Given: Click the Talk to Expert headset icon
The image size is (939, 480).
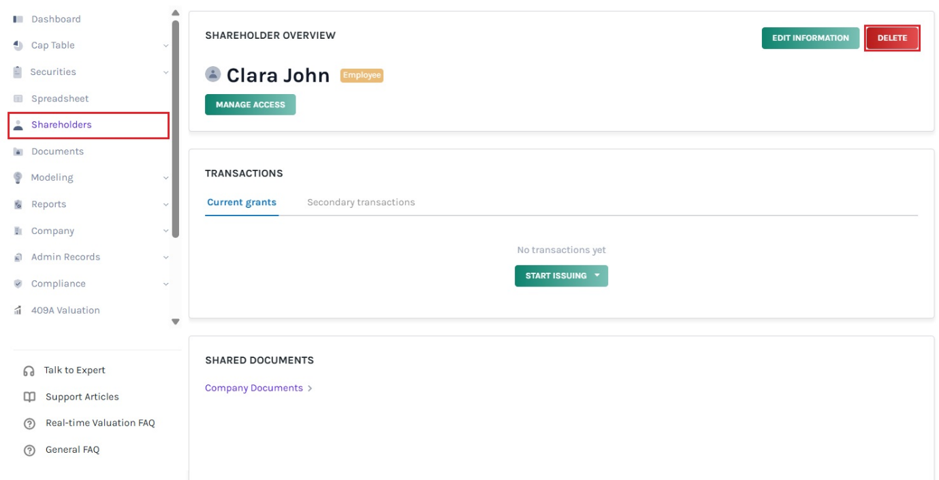Looking at the screenshot, I should [29, 370].
